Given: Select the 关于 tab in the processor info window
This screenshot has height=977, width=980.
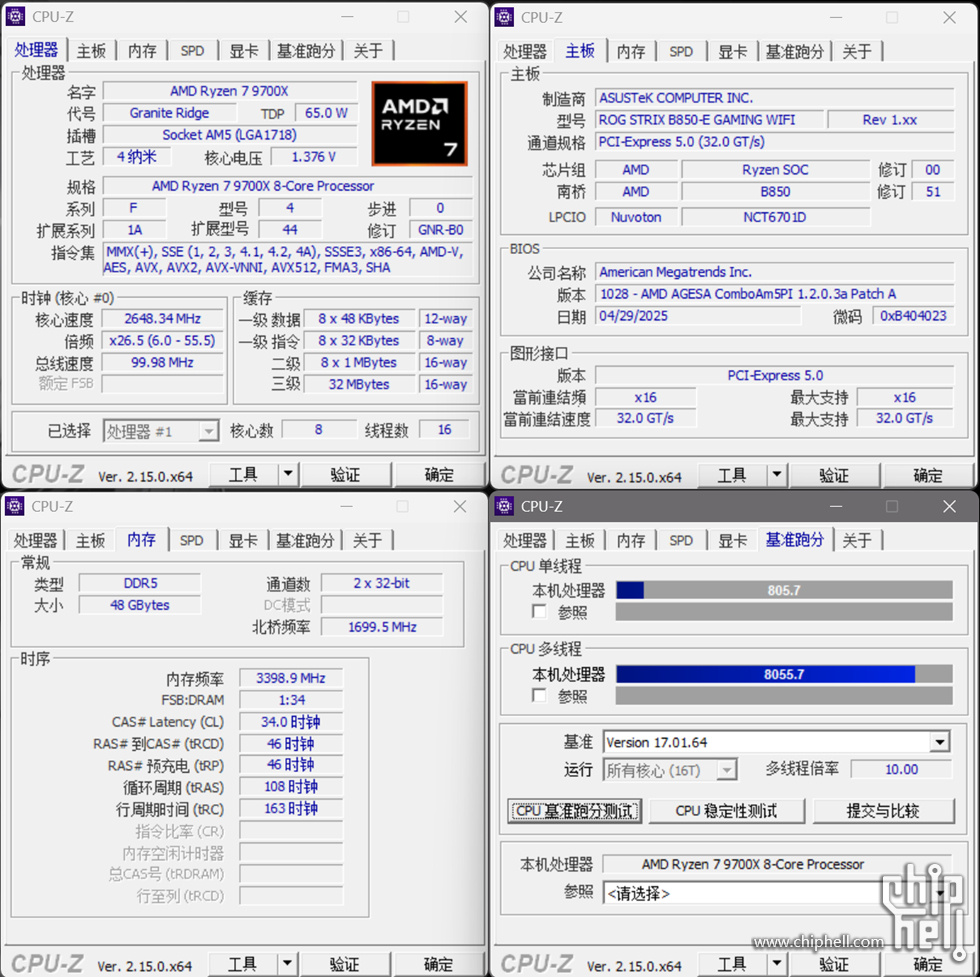Looking at the screenshot, I should click(368, 51).
